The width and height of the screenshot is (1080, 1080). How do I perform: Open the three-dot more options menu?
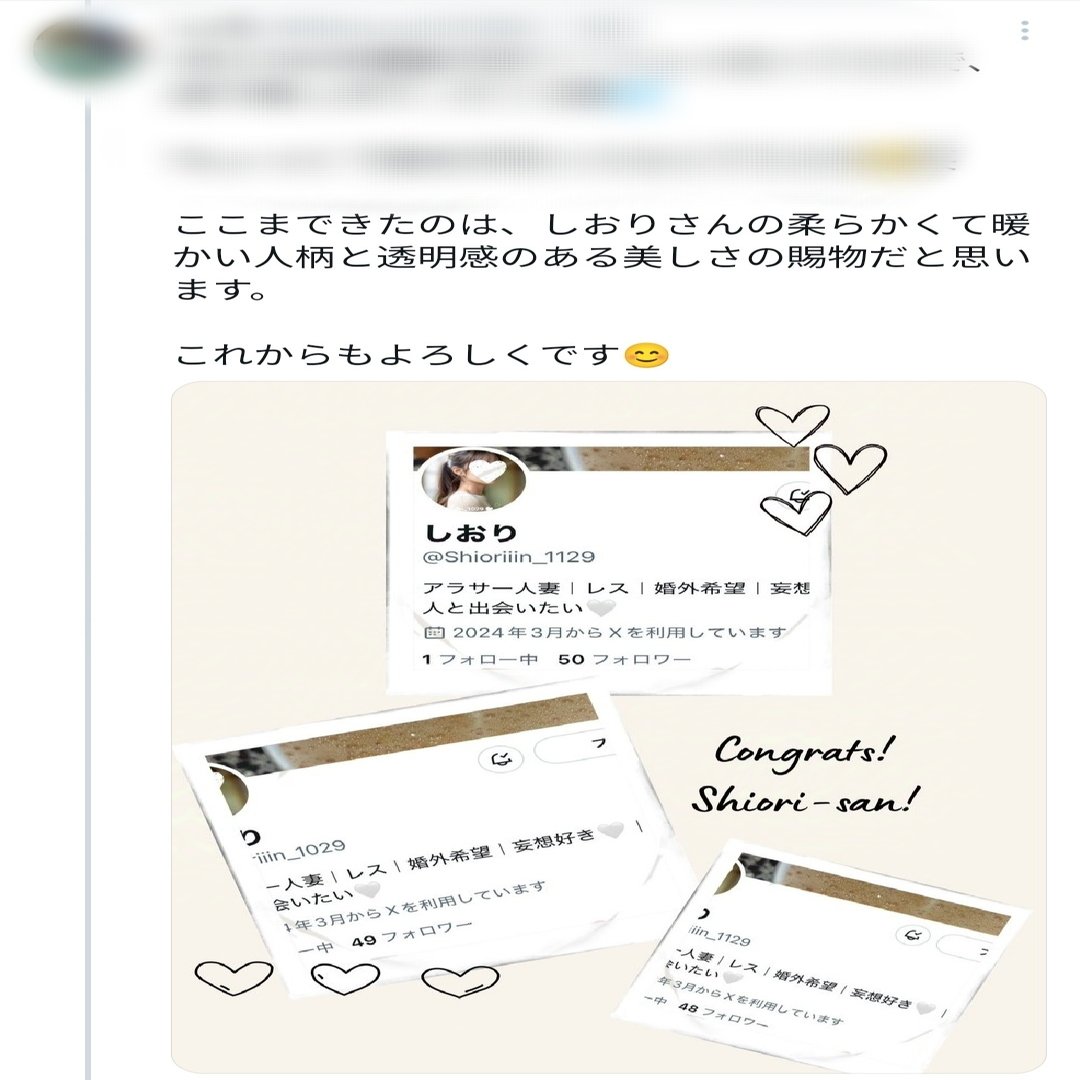pyautogui.click(x=1025, y=30)
